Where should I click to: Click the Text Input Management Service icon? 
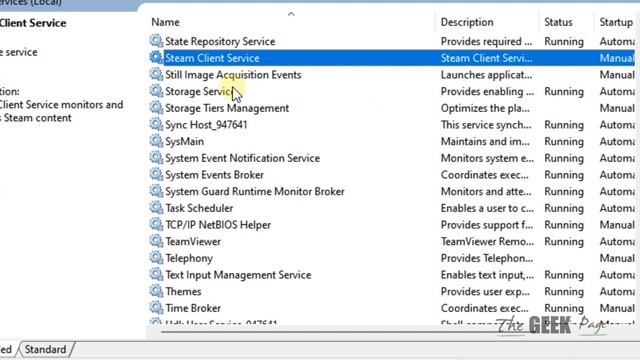pyautogui.click(x=156, y=274)
